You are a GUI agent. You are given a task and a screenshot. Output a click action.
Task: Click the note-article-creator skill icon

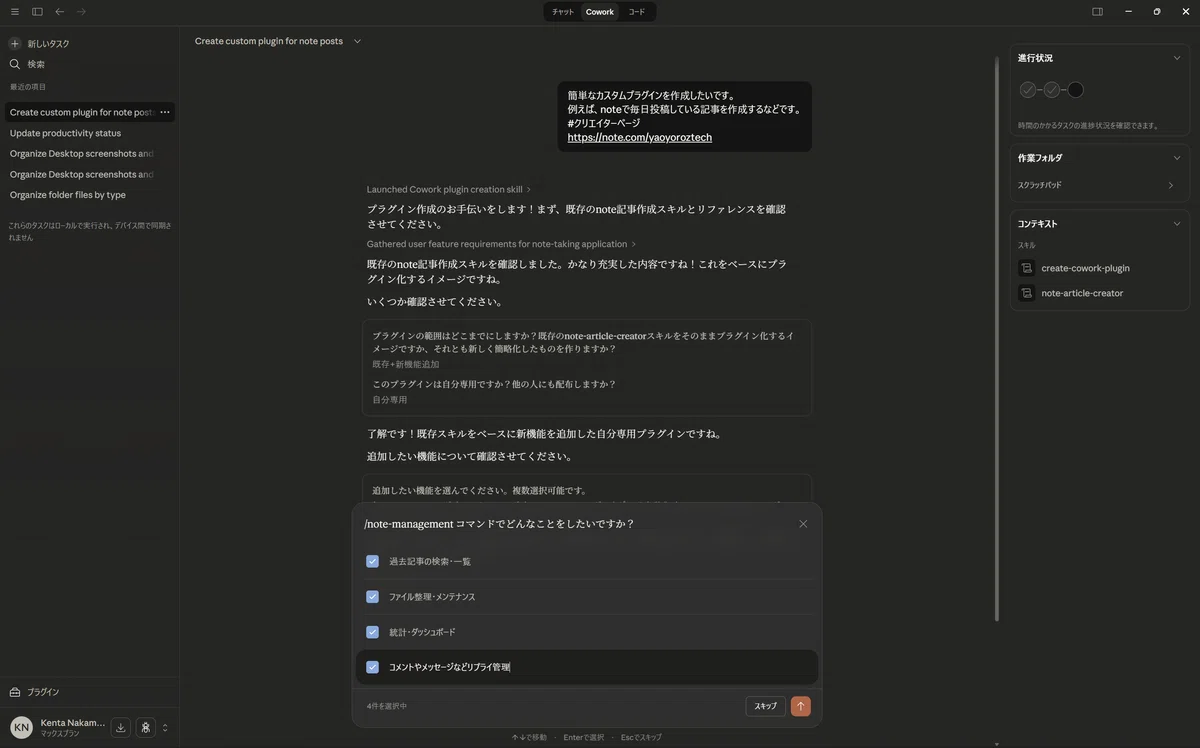pyautogui.click(x=1026, y=293)
